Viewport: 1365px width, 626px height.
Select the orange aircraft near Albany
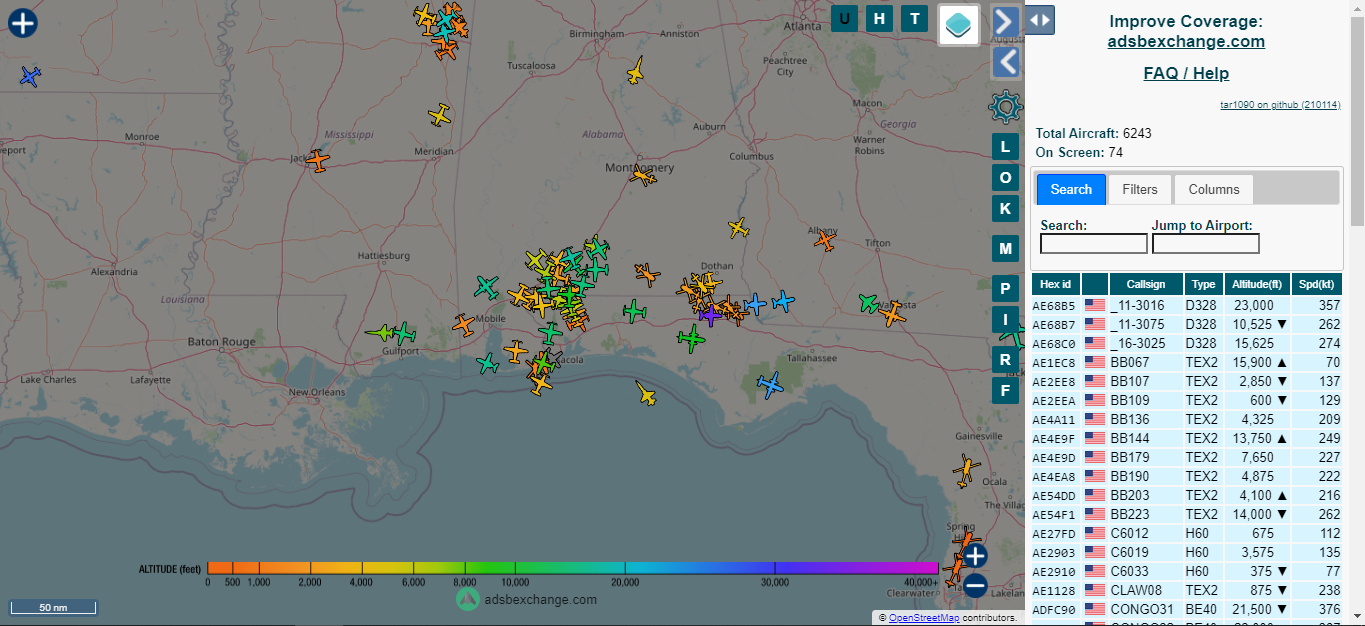click(x=824, y=239)
